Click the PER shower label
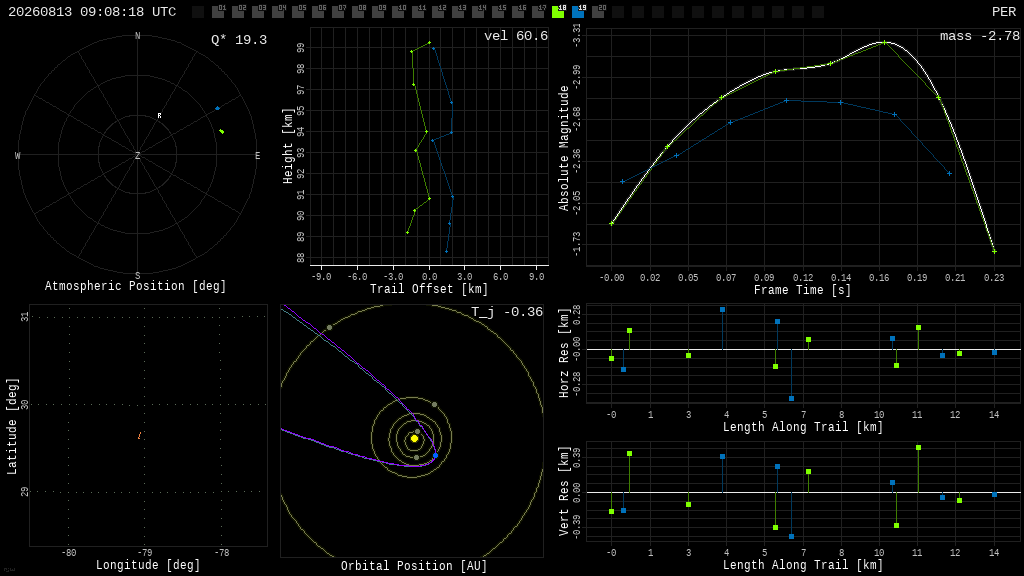Screen dimensions: 1024x576 1004,12
